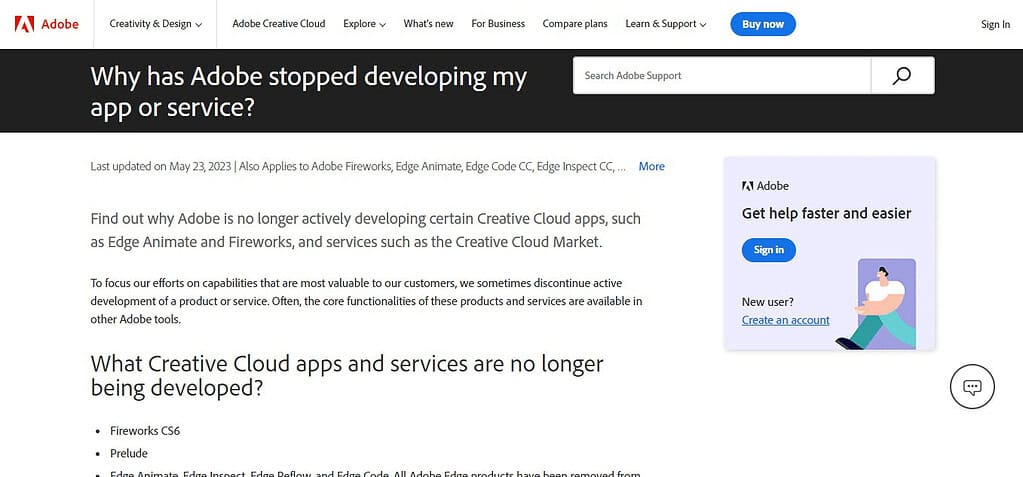Viewport: 1023px width, 477px height.
Task: Expand the Creativity & Design dropdown
Action: (x=155, y=24)
